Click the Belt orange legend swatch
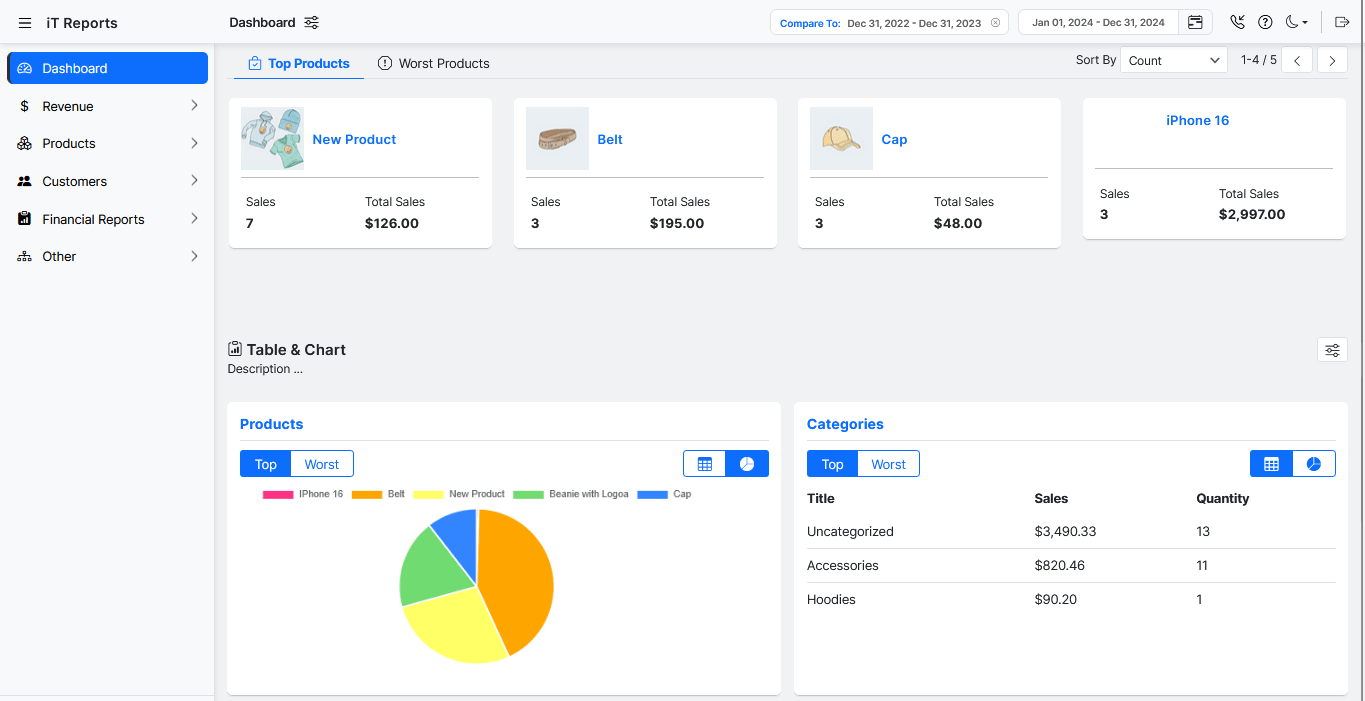1365x701 pixels. [367, 494]
